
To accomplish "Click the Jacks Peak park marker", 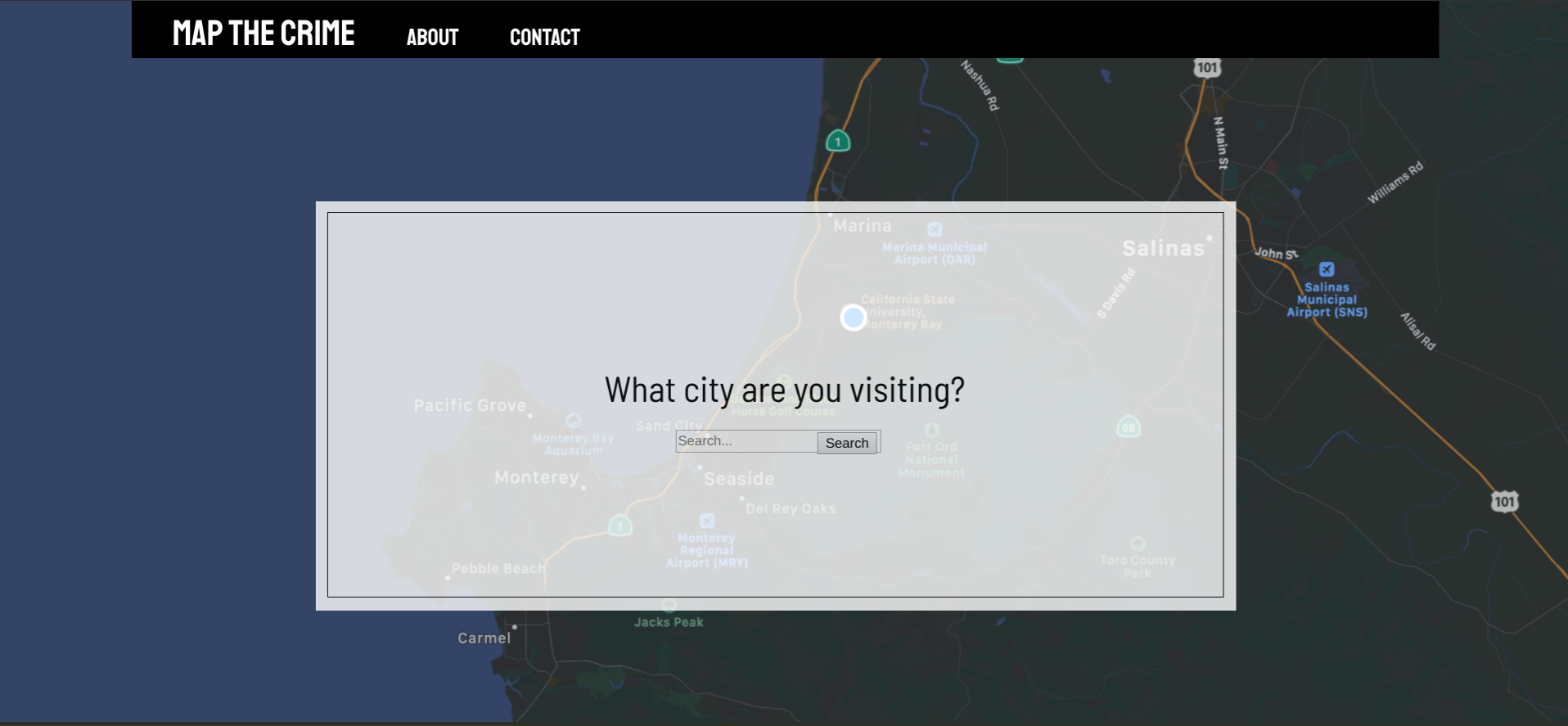I will 669,606.
